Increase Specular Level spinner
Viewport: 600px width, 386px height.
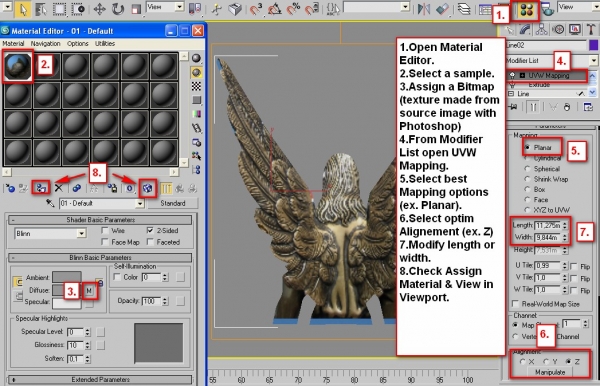point(88,330)
